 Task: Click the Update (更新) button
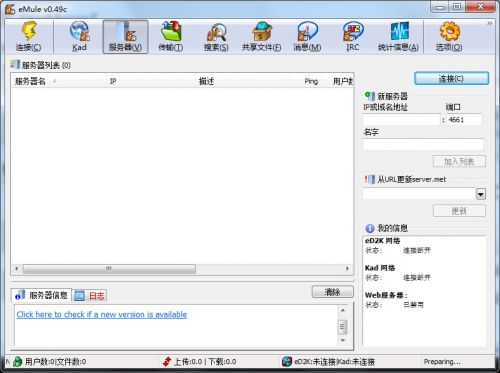459,211
